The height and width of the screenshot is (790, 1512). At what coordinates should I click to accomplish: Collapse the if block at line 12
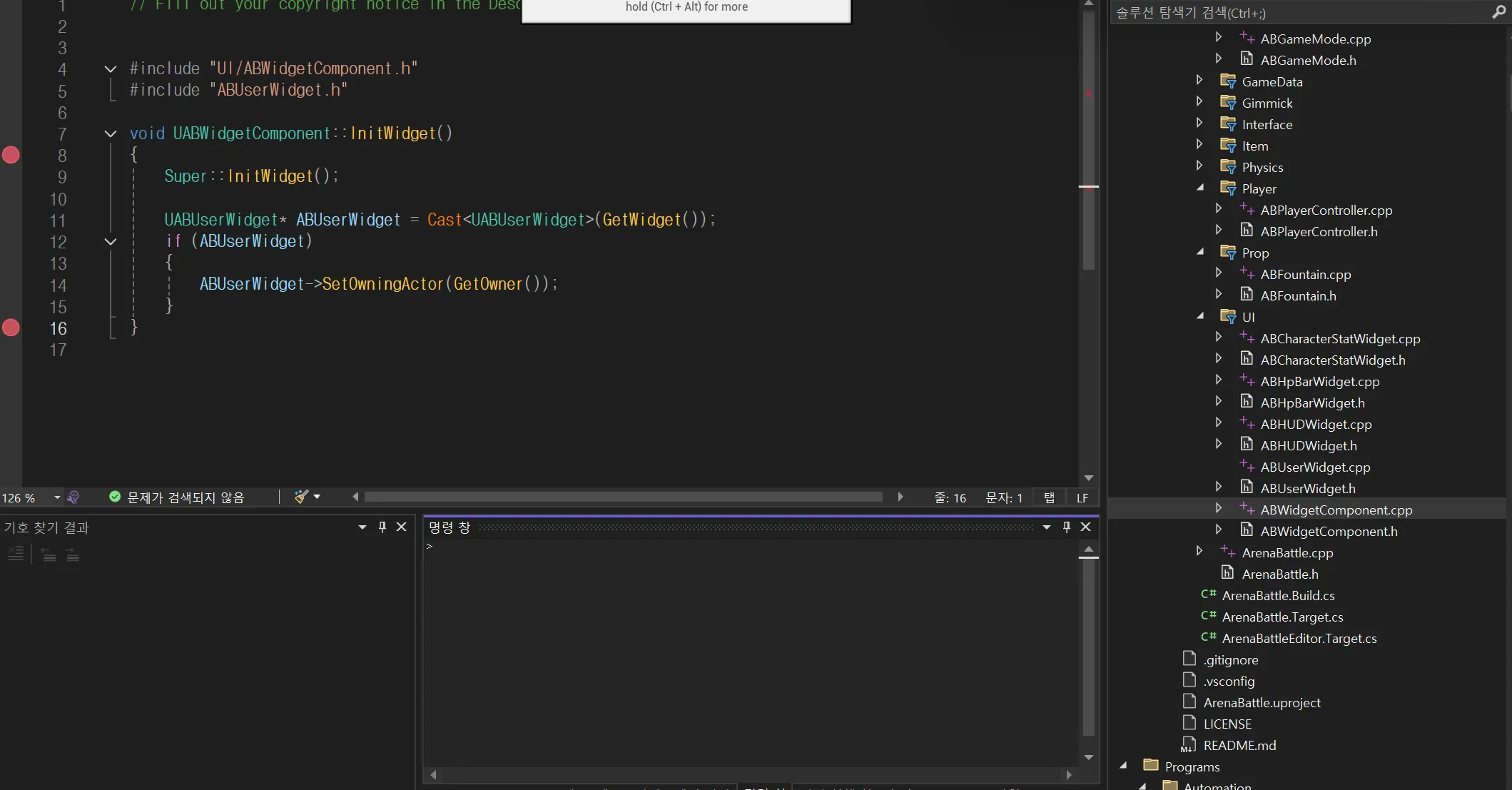pos(111,241)
